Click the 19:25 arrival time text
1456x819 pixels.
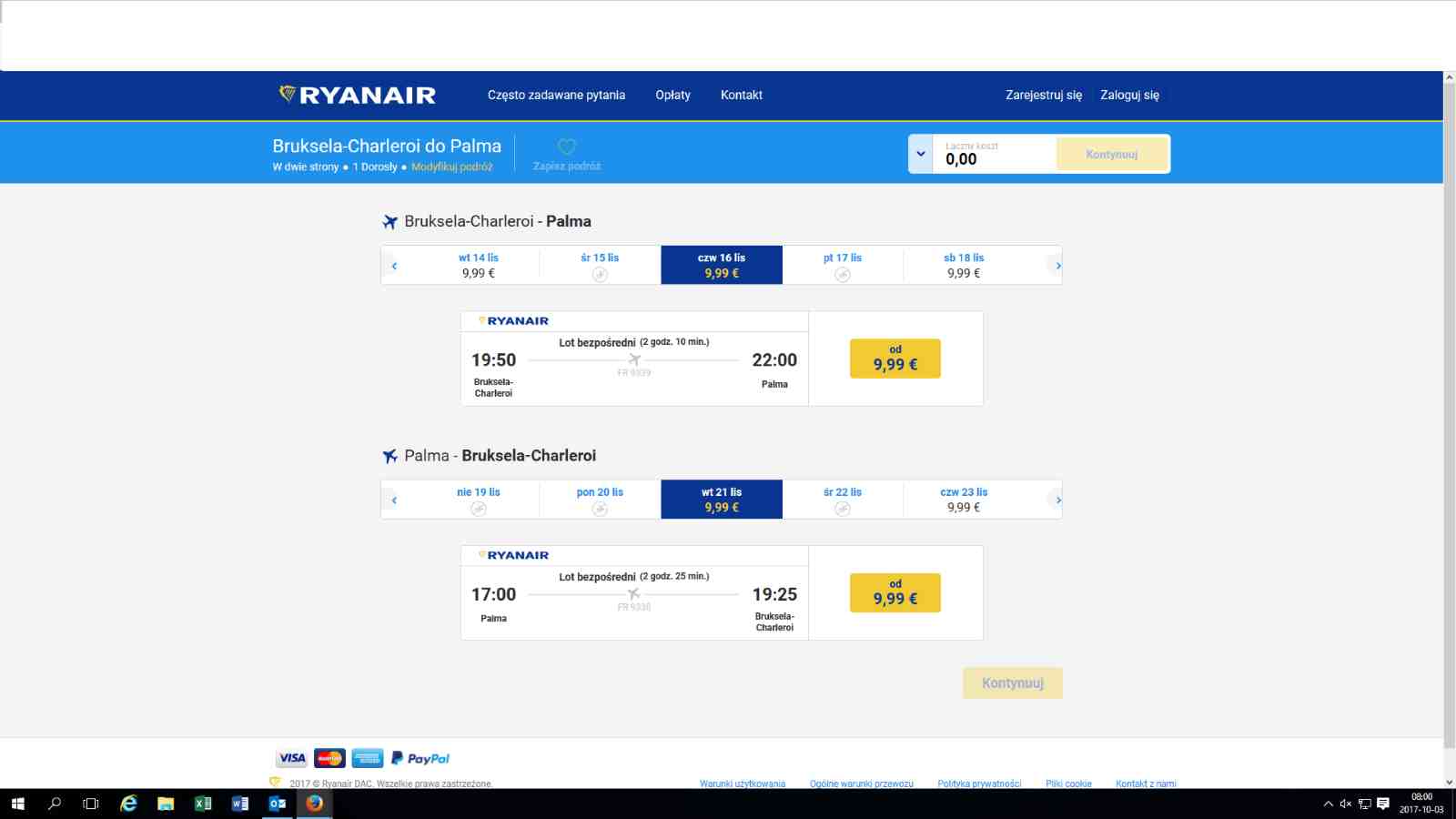pos(774,594)
